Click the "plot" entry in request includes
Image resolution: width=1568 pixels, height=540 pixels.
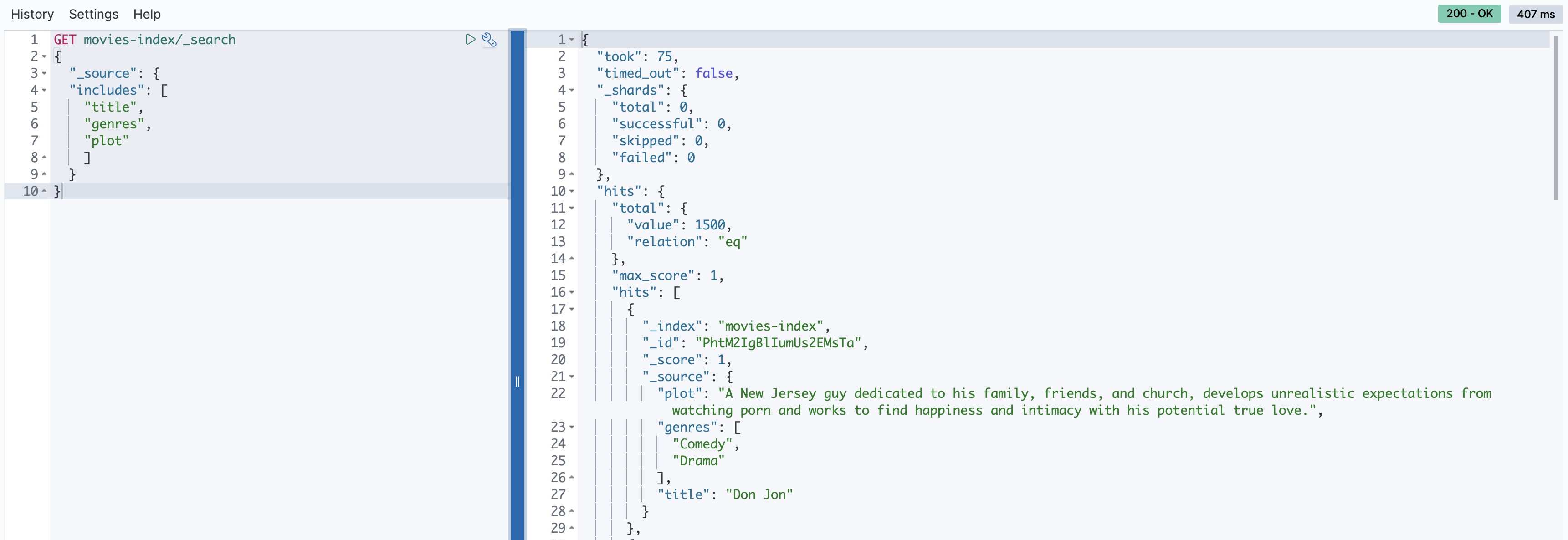[107, 141]
